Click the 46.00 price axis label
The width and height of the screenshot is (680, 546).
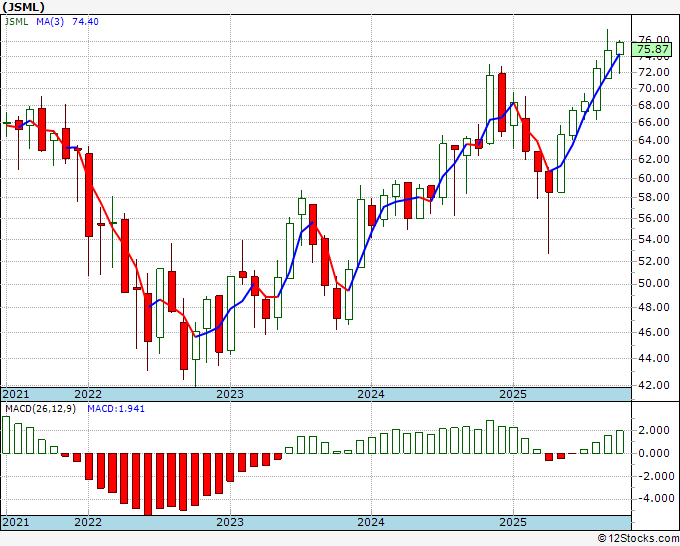(x=656, y=332)
